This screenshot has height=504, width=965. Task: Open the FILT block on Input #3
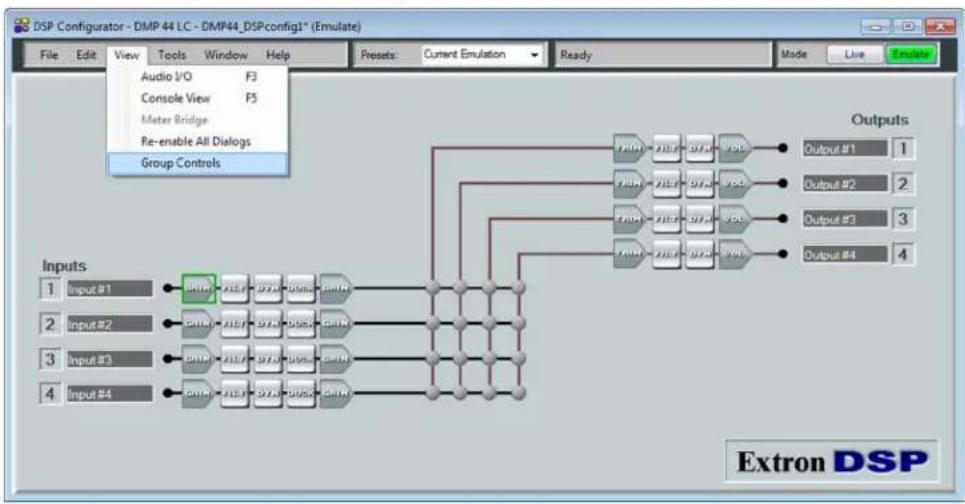pyautogui.click(x=234, y=358)
